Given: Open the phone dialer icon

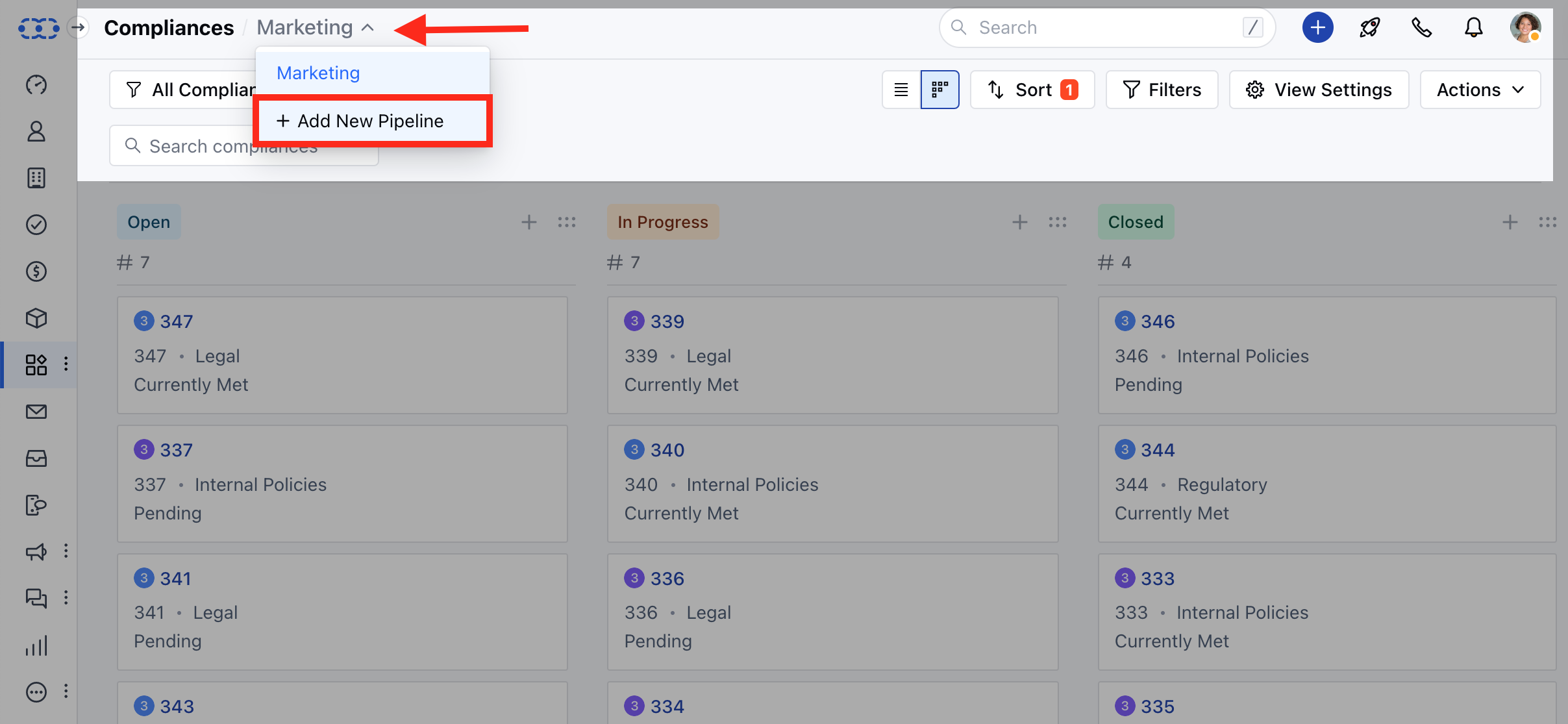Looking at the screenshot, I should point(1422,27).
